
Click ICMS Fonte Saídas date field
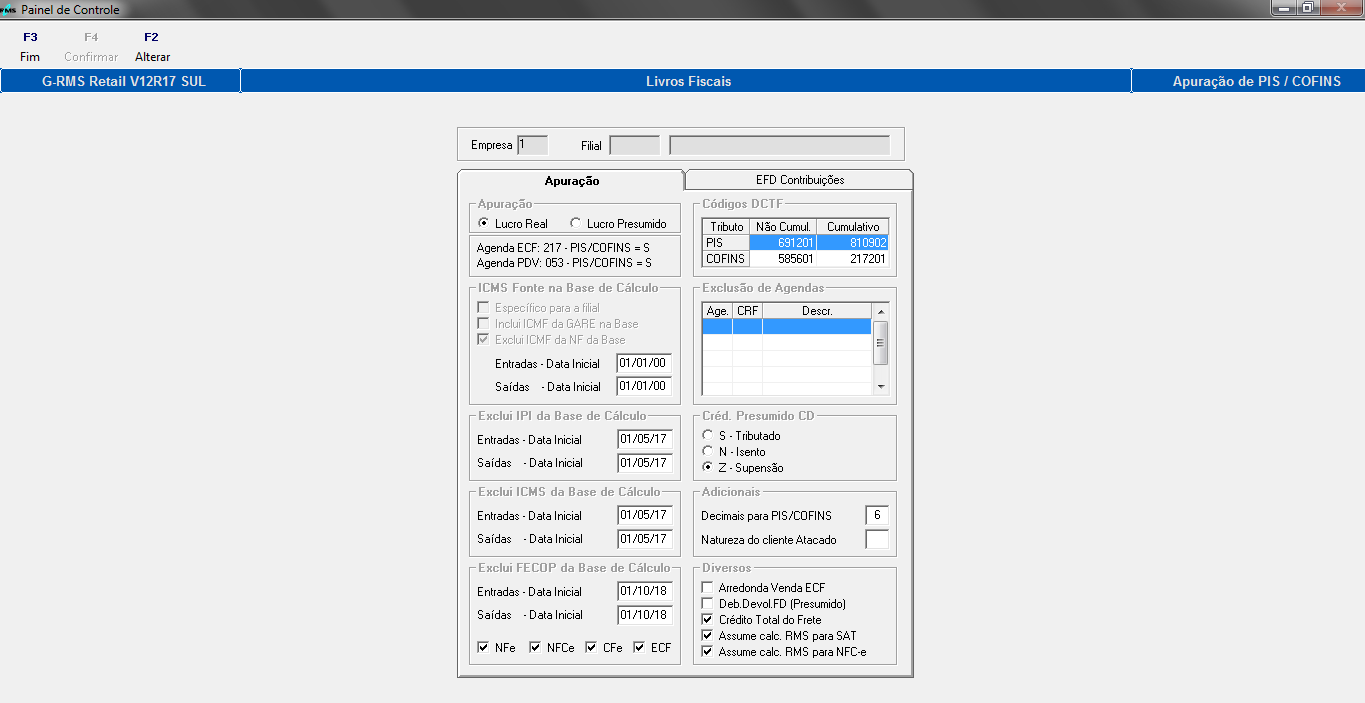[x=644, y=386]
